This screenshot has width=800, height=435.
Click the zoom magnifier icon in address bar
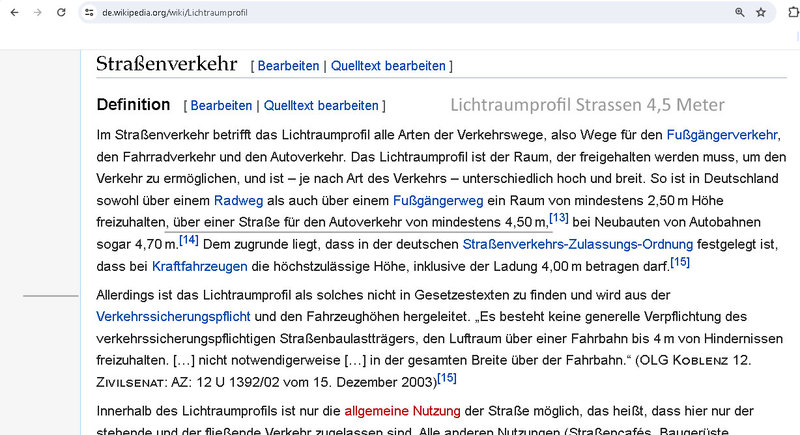740,12
